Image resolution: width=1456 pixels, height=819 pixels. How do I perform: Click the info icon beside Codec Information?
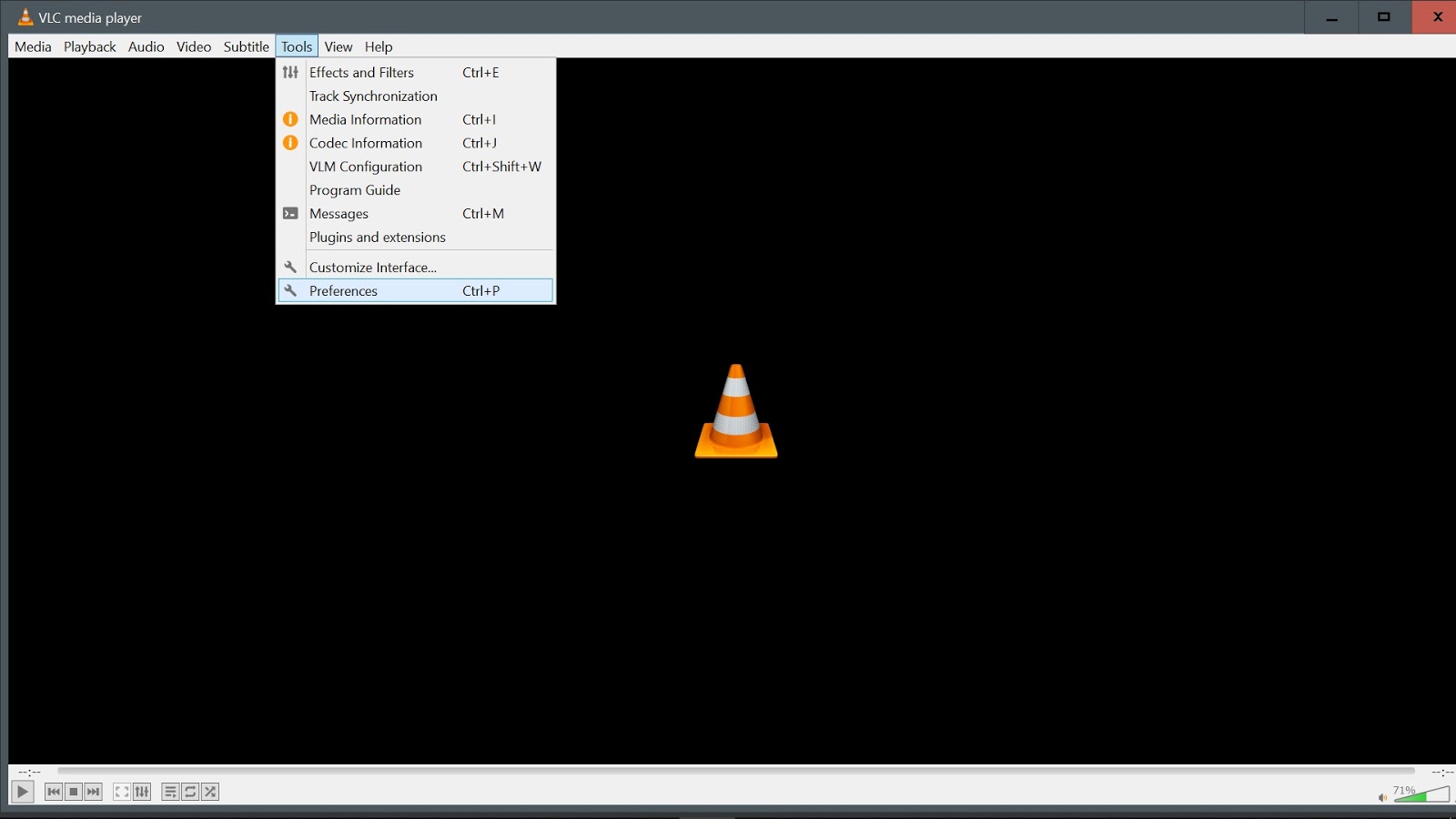[x=289, y=143]
